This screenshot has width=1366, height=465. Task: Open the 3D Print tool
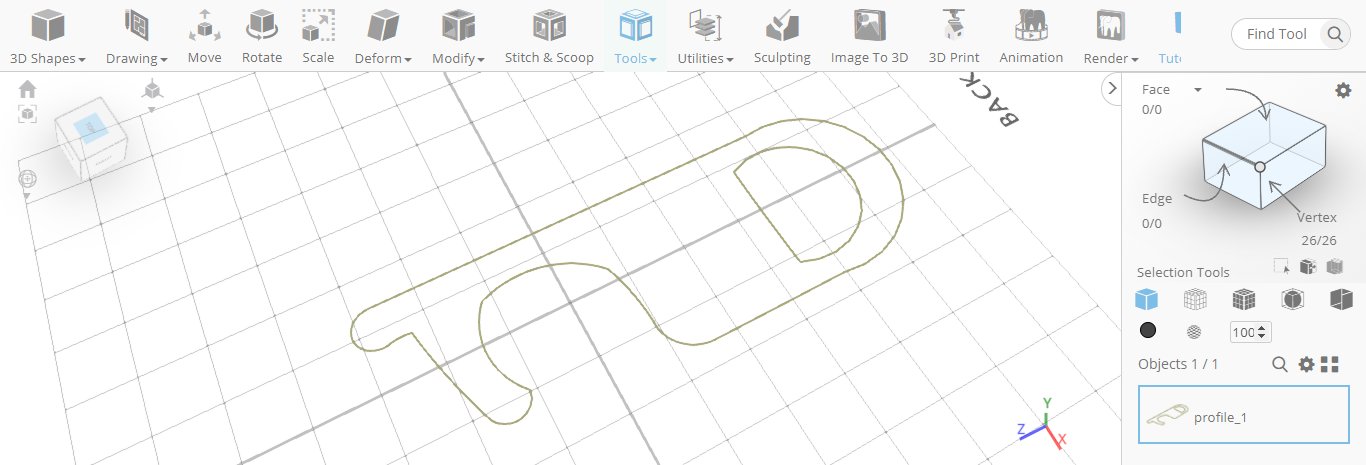tap(954, 36)
